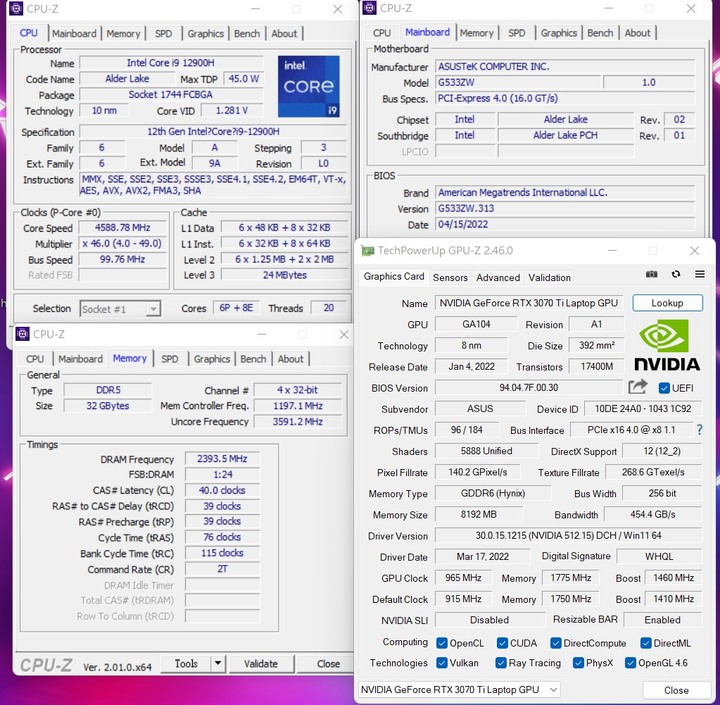Click the CPU-Z processor window title icon
The height and width of the screenshot is (705, 720).
pyautogui.click(x=17, y=8)
